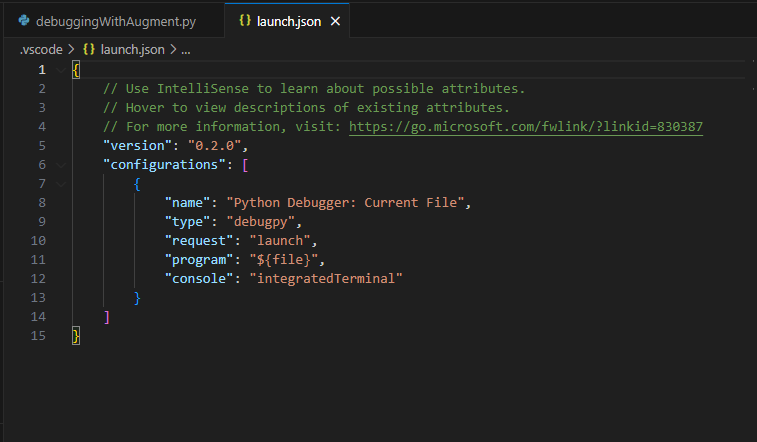Click the JSON braces icon in the breadcrumb

(89, 49)
